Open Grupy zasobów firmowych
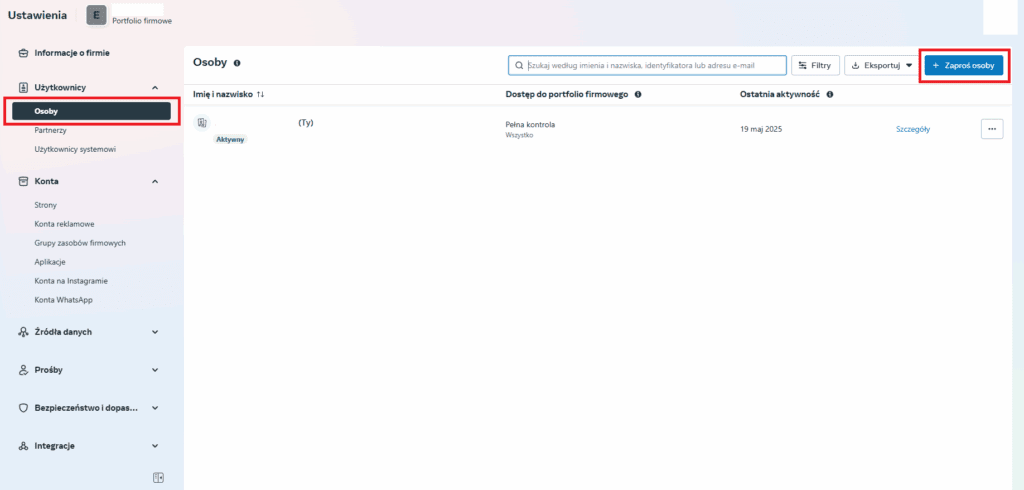This screenshot has height=490, width=1024. click(x=80, y=243)
